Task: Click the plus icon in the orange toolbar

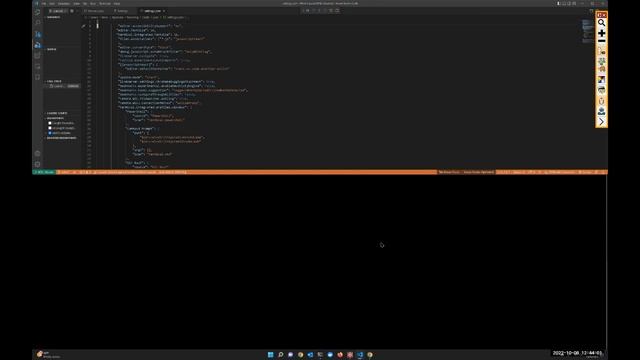Action: click(x=602, y=33)
